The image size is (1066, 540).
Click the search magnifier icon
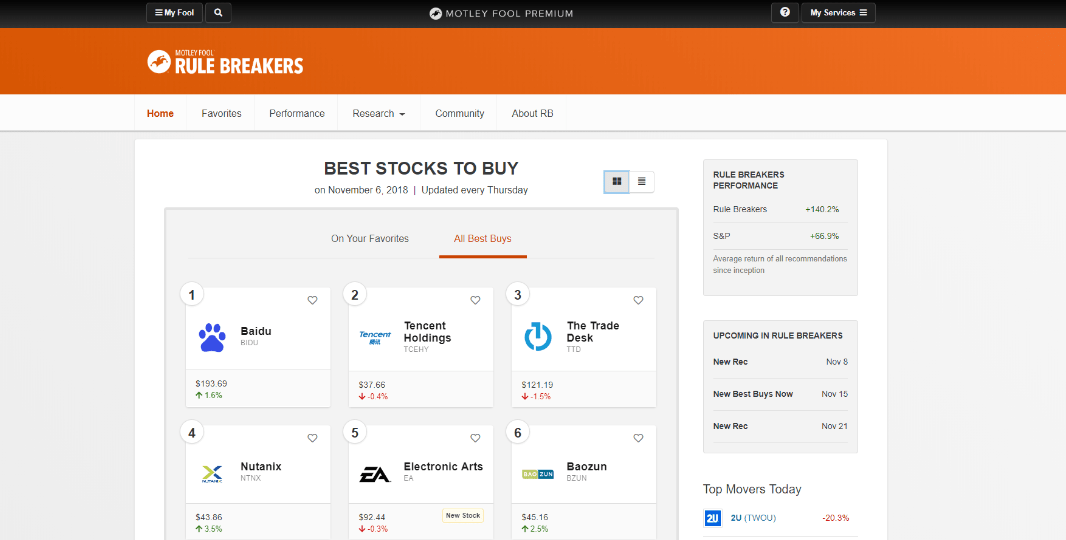coord(218,13)
